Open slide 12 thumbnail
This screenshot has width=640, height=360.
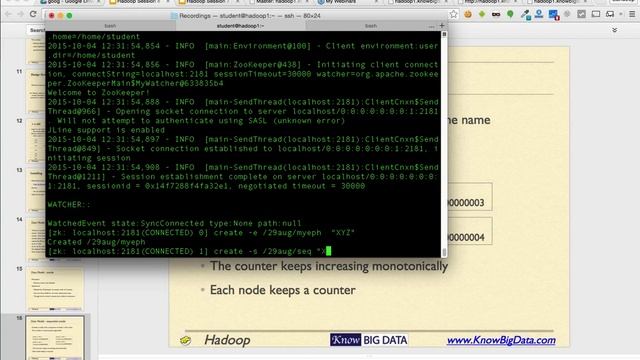tap(37, 141)
